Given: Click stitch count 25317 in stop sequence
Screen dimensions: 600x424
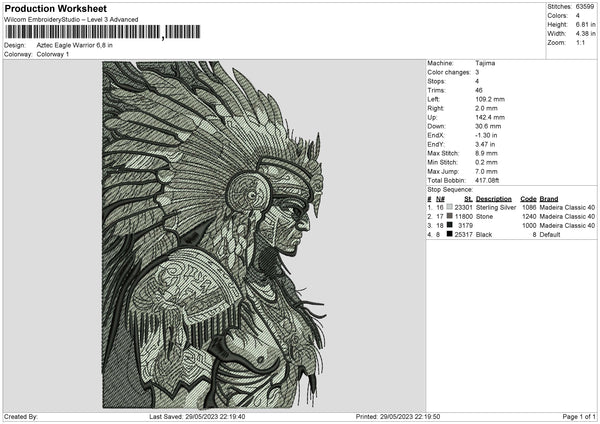Looking at the screenshot, I should (x=464, y=235).
